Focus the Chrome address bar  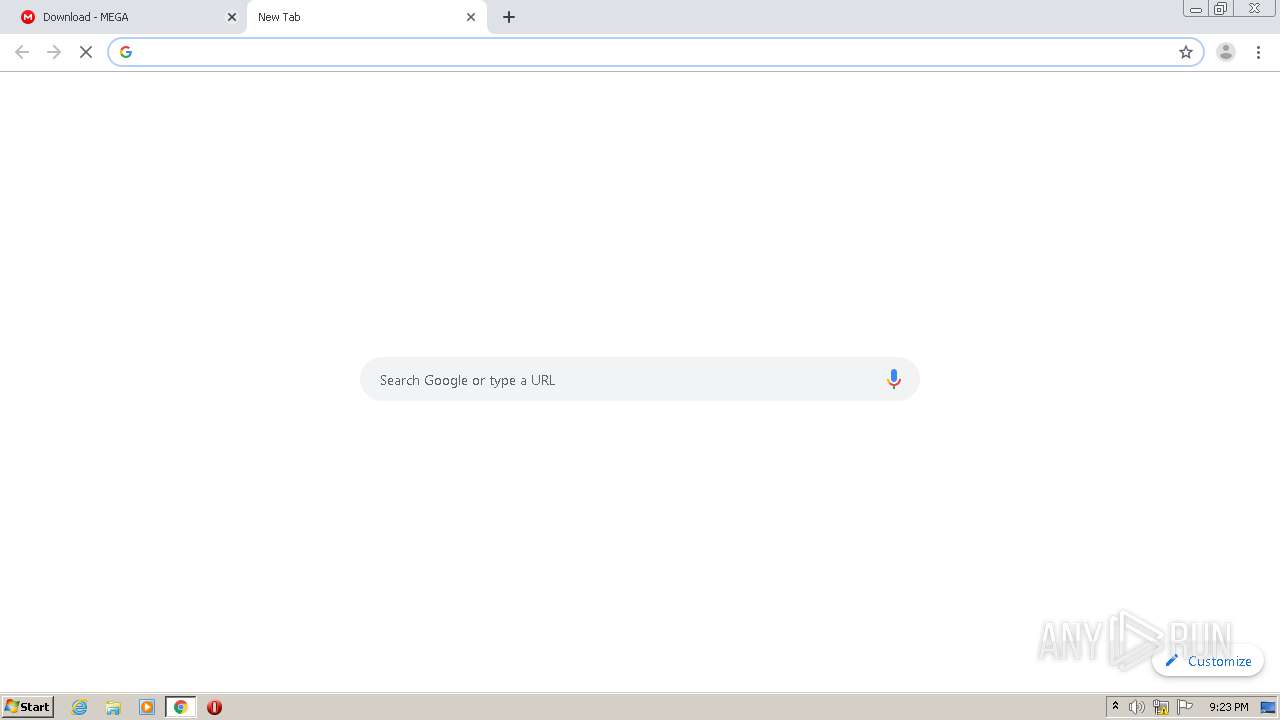click(x=655, y=52)
